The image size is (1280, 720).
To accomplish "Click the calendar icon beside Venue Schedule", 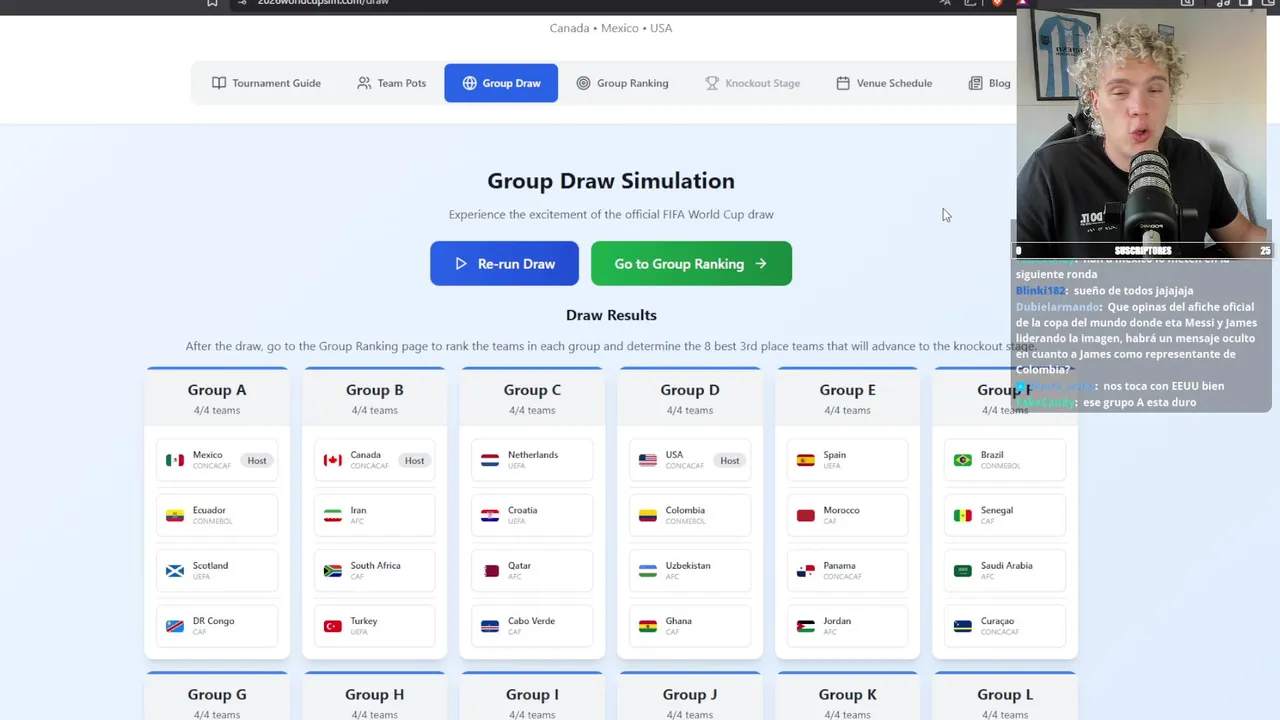I will 843,83.
